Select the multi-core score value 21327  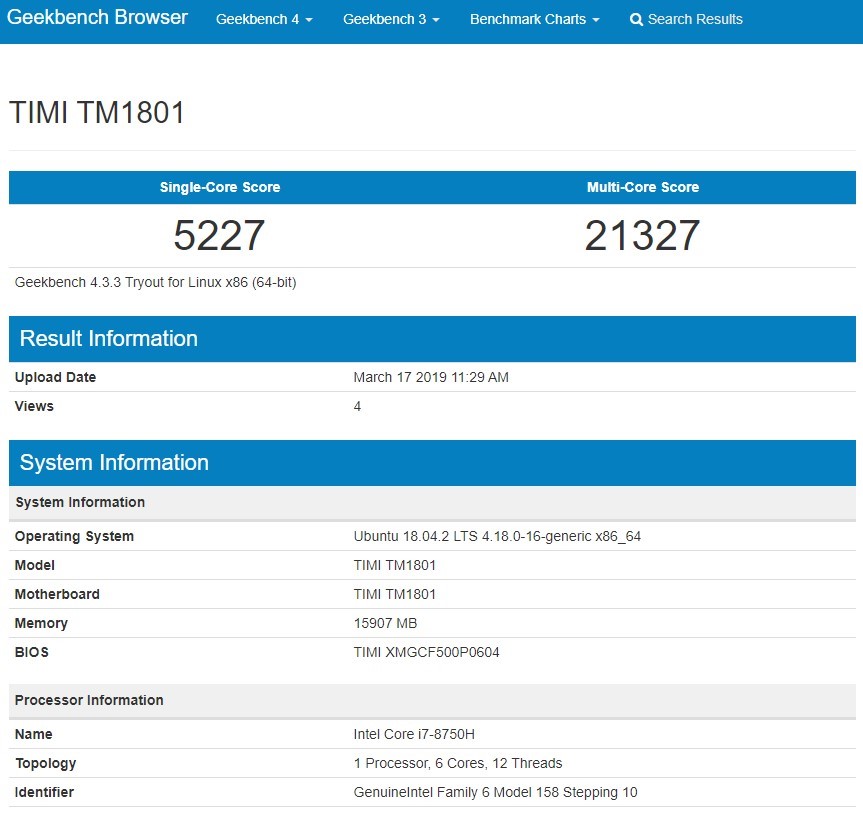pyautogui.click(x=642, y=236)
